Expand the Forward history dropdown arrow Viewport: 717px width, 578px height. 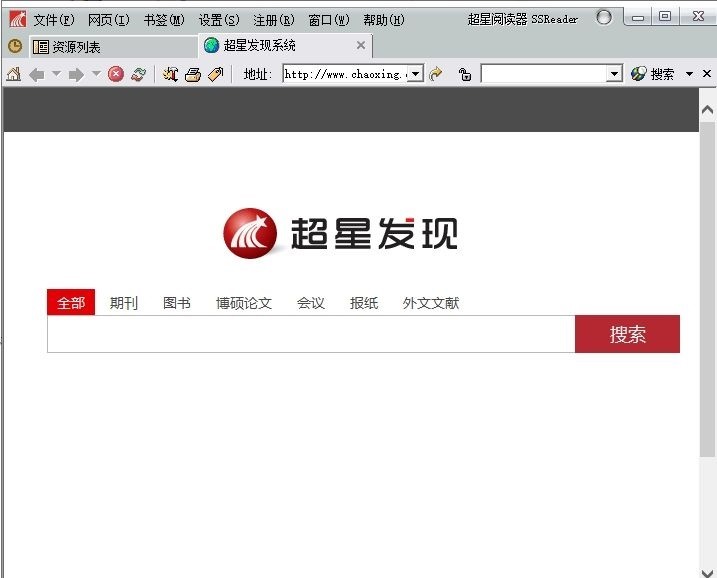click(96, 73)
